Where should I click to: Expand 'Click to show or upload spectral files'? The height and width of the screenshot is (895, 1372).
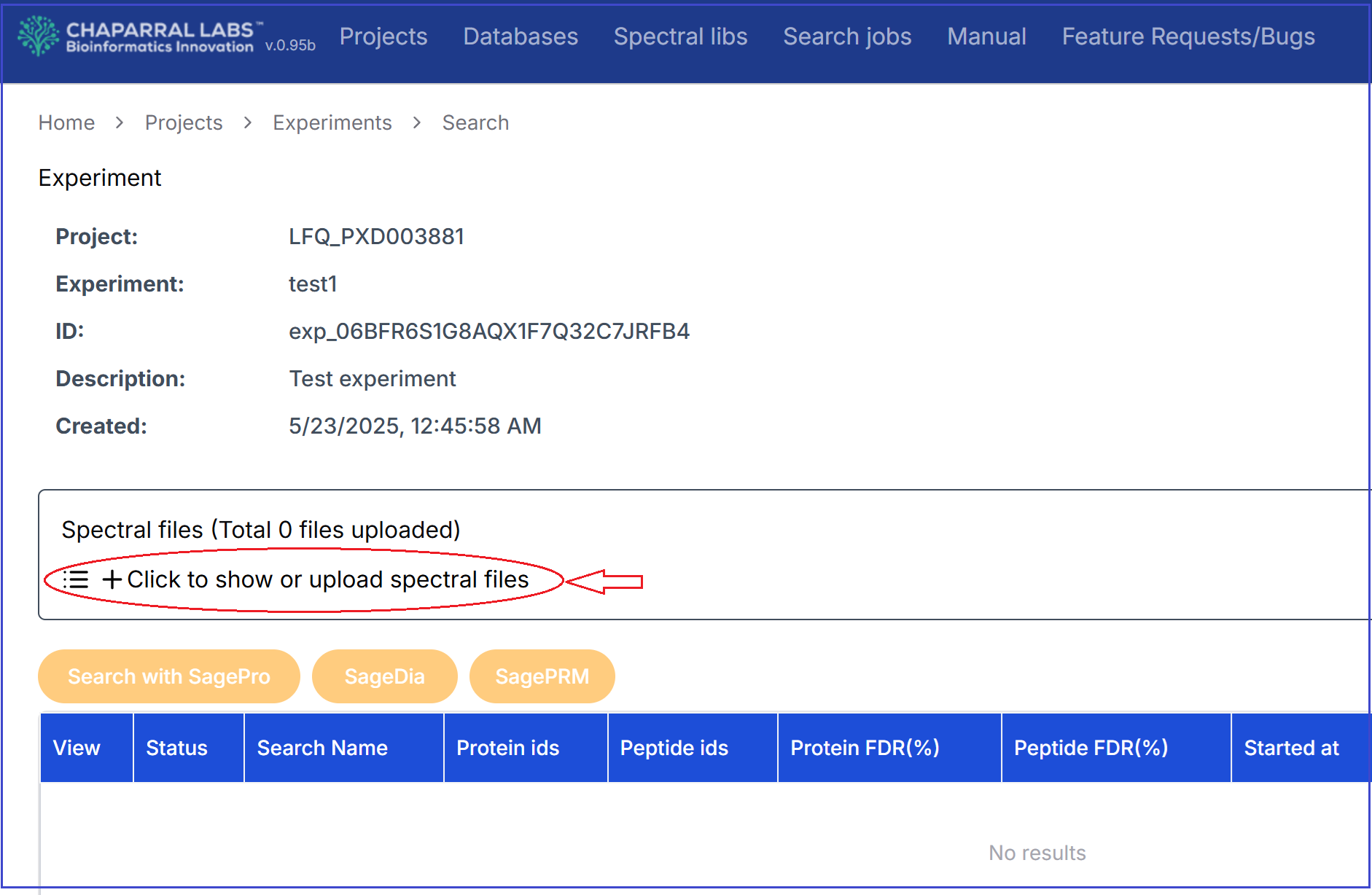click(327, 580)
